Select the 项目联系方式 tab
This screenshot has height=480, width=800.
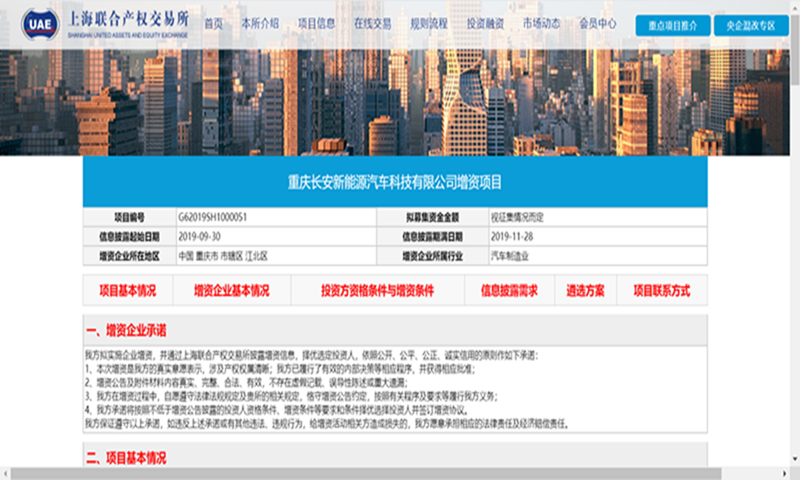[662, 290]
